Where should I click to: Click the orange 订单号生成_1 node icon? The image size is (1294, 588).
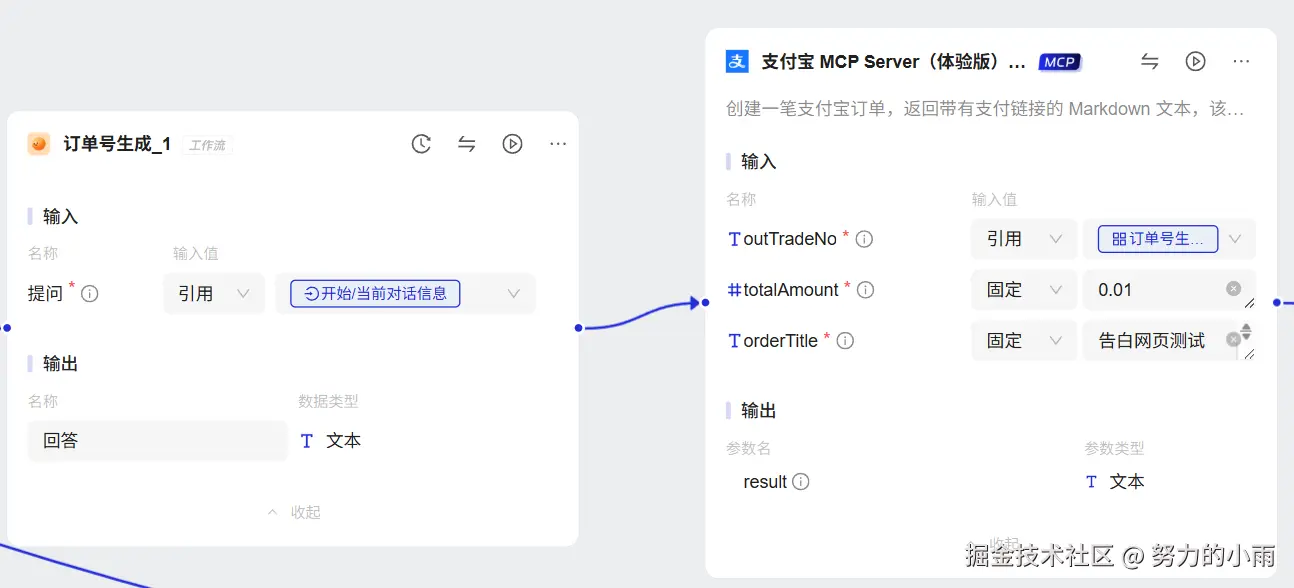click(39, 144)
